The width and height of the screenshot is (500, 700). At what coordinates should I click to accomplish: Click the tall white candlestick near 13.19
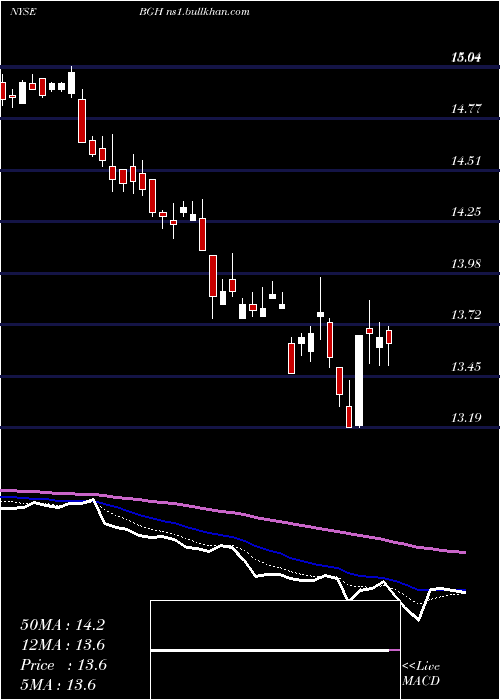pyautogui.click(x=359, y=381)
